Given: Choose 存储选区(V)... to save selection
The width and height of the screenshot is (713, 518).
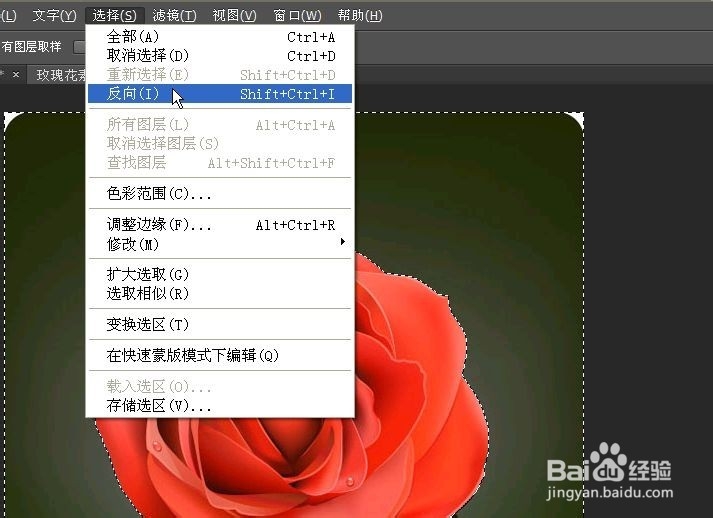Looking at the screenshot, I should (x=220, y=405).
